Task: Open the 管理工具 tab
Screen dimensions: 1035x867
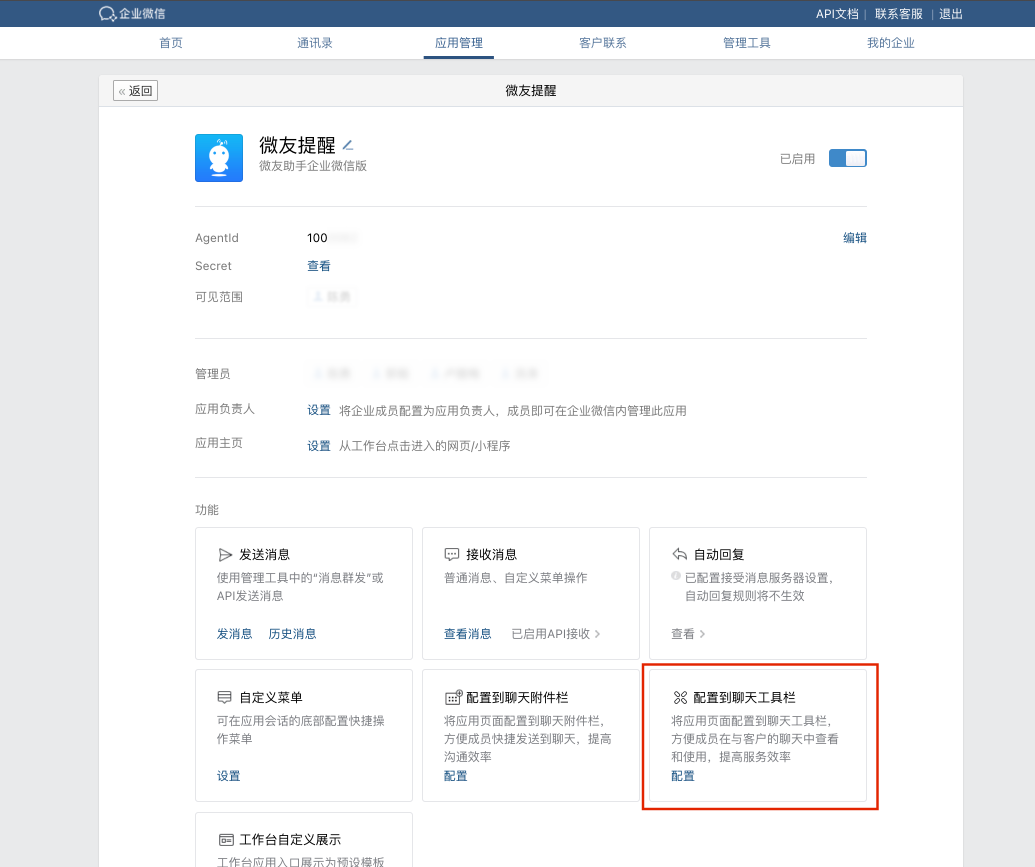Action: [747, 43]
